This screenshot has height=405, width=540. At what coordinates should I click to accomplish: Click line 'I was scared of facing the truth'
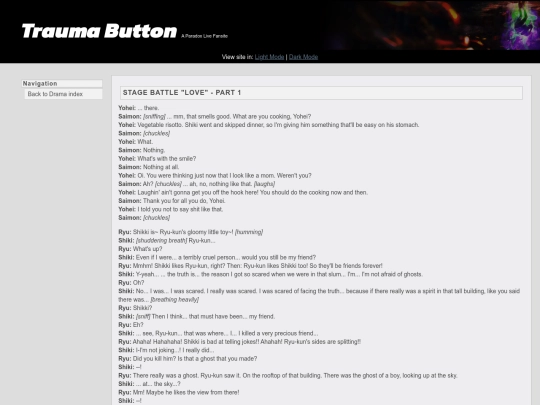click(319, 295)
